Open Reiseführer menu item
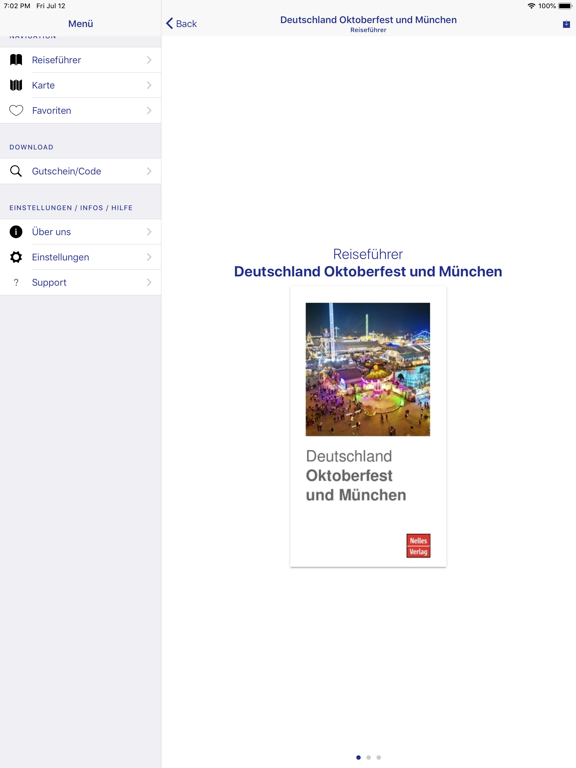576x768 pixels. click(x=80, y=60)
